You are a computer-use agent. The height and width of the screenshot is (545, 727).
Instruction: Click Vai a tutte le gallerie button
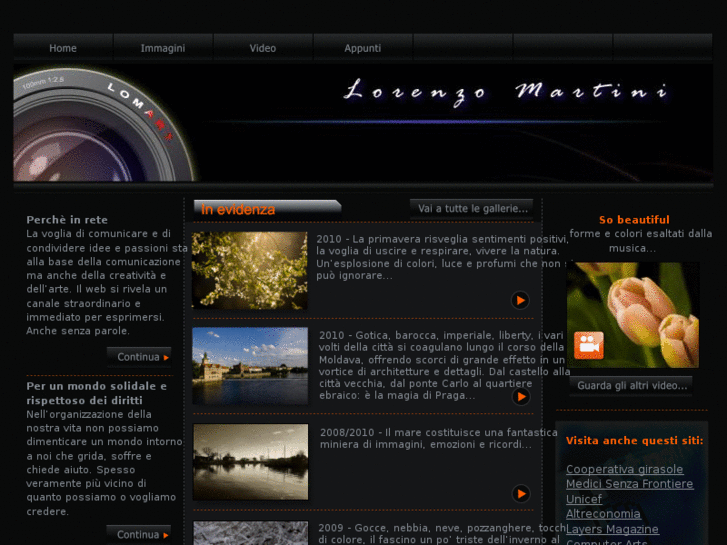[472, 209]
